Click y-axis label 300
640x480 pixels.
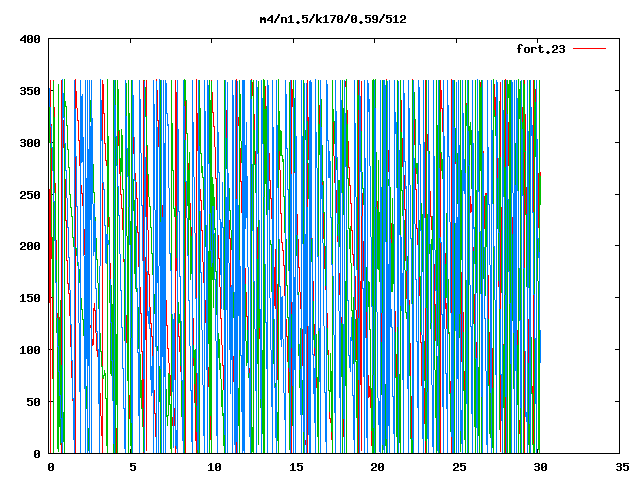coord(30,143)
